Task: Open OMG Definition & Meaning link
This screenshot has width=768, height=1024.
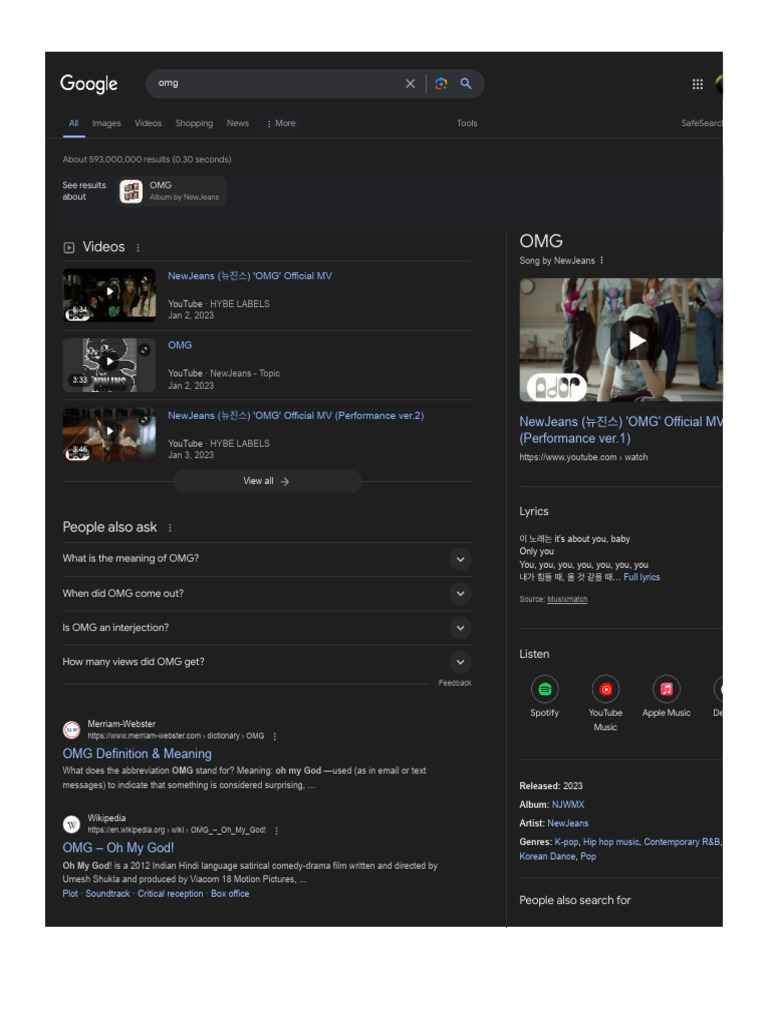Action: tap(137, 754)
